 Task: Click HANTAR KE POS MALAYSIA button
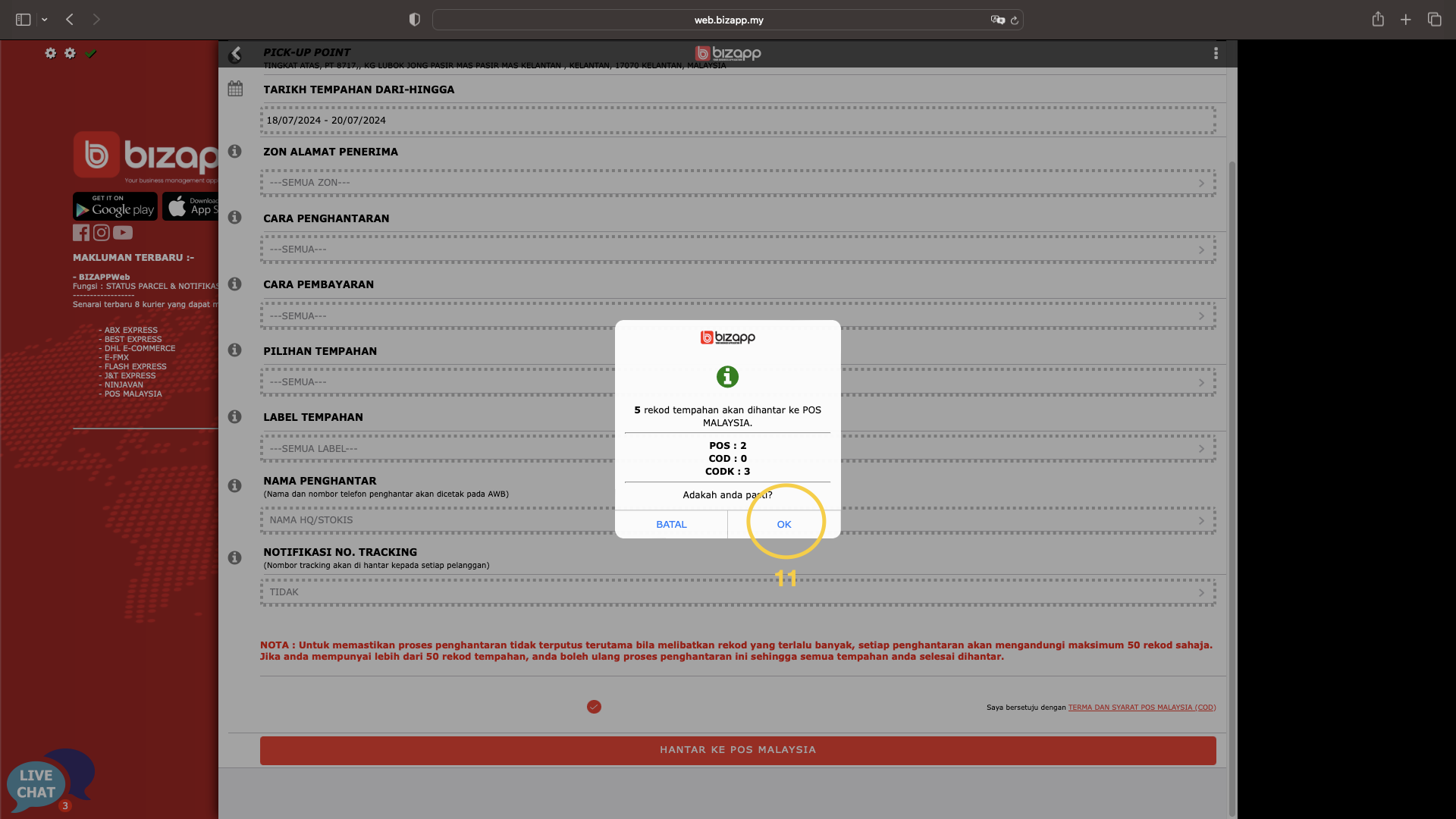coord(738,750)
